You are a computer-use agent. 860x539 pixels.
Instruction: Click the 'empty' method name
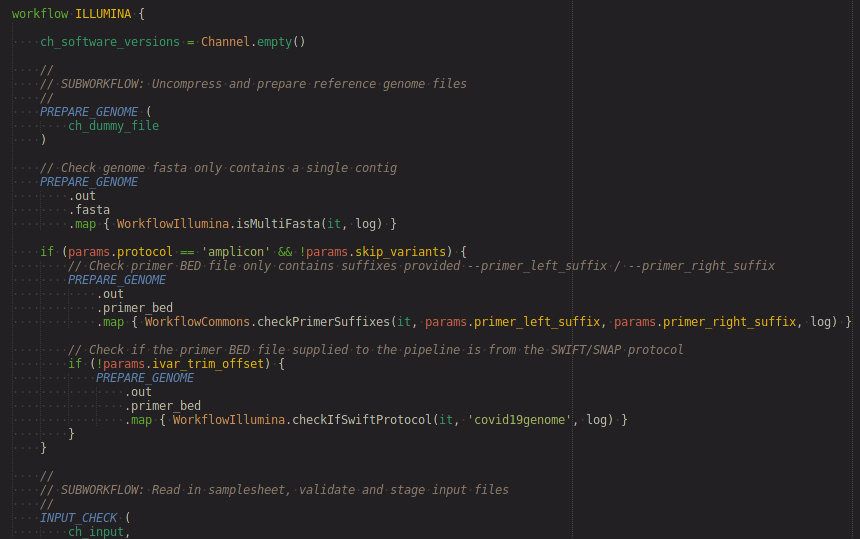(274, 42)
